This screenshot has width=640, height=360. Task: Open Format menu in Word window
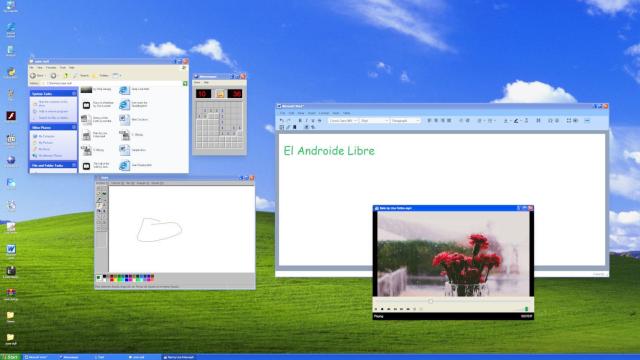(324, 113)
